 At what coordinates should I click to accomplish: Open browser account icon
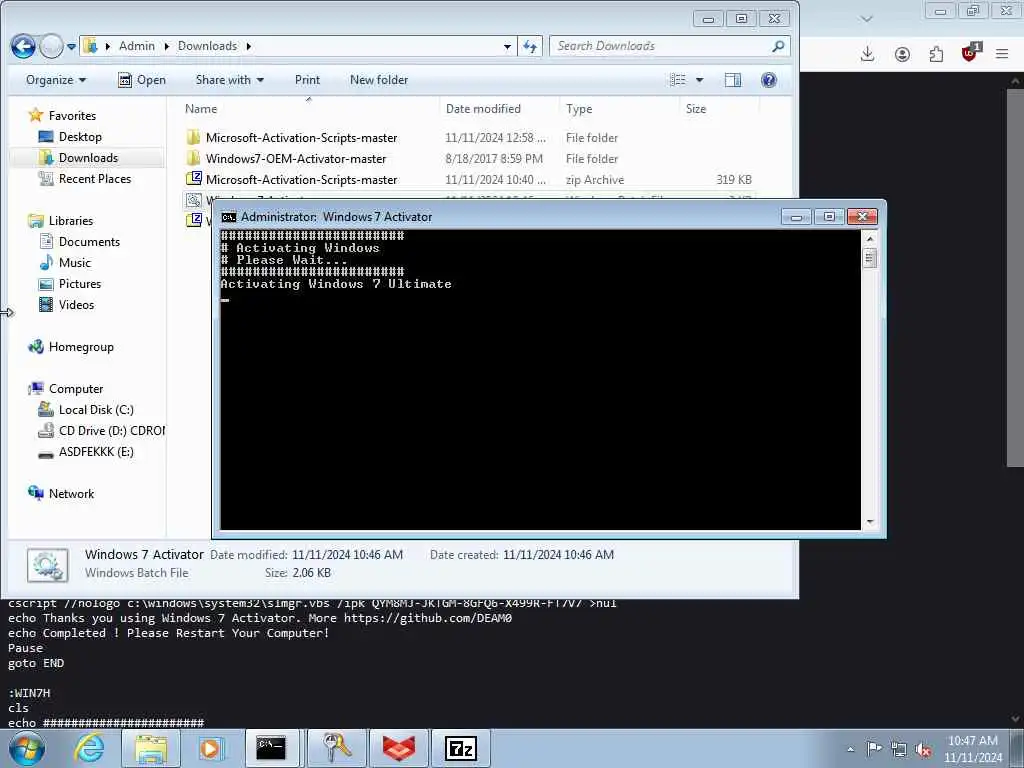tap(902, 54)
